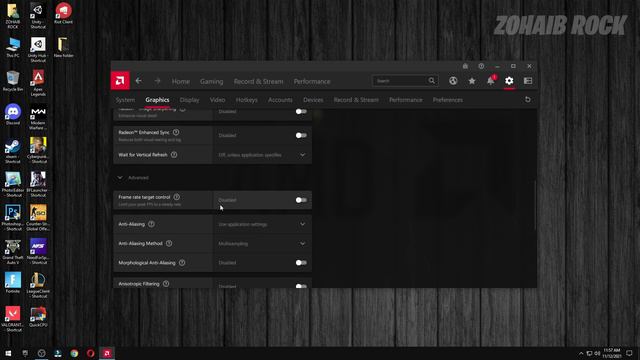The width and height of the screenshot is (640, 360).
Task: Open the Action Center notification icon
Action: tap(629, 353)
